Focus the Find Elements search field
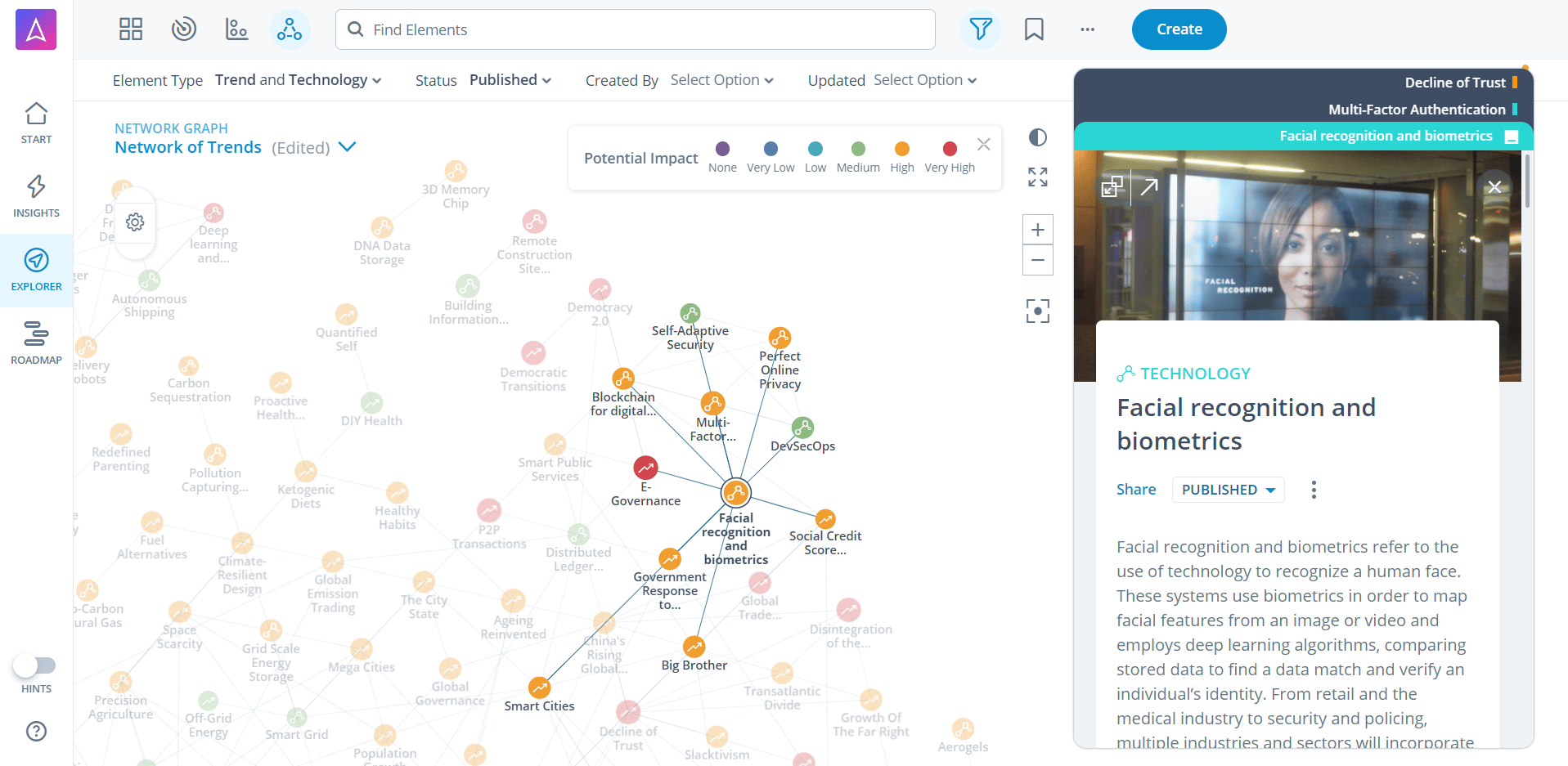This screenshot has height=766, width=1568. pyautogui.click(x=635, y=29)
